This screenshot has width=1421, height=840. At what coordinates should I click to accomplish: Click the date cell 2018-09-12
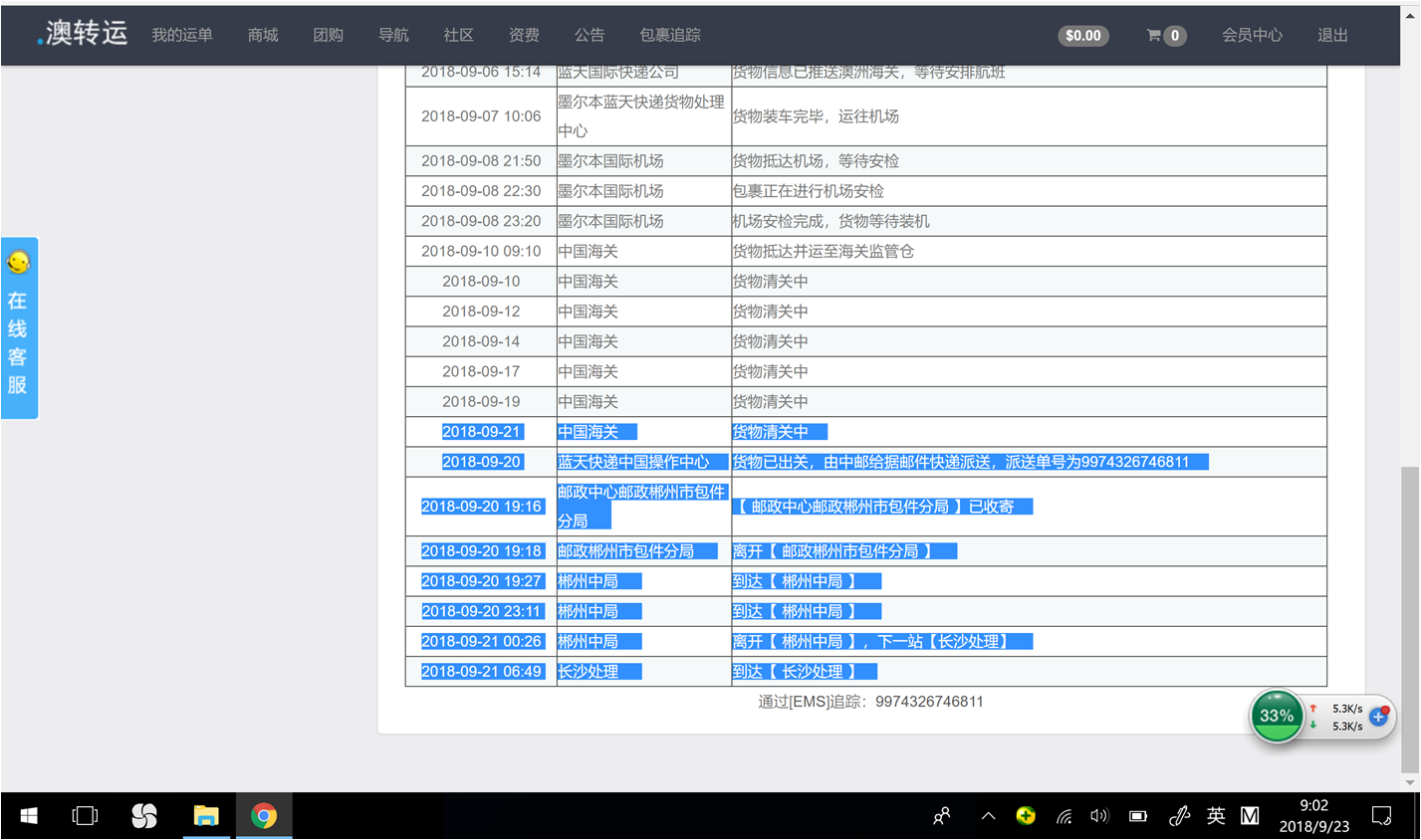coord(481,312)
